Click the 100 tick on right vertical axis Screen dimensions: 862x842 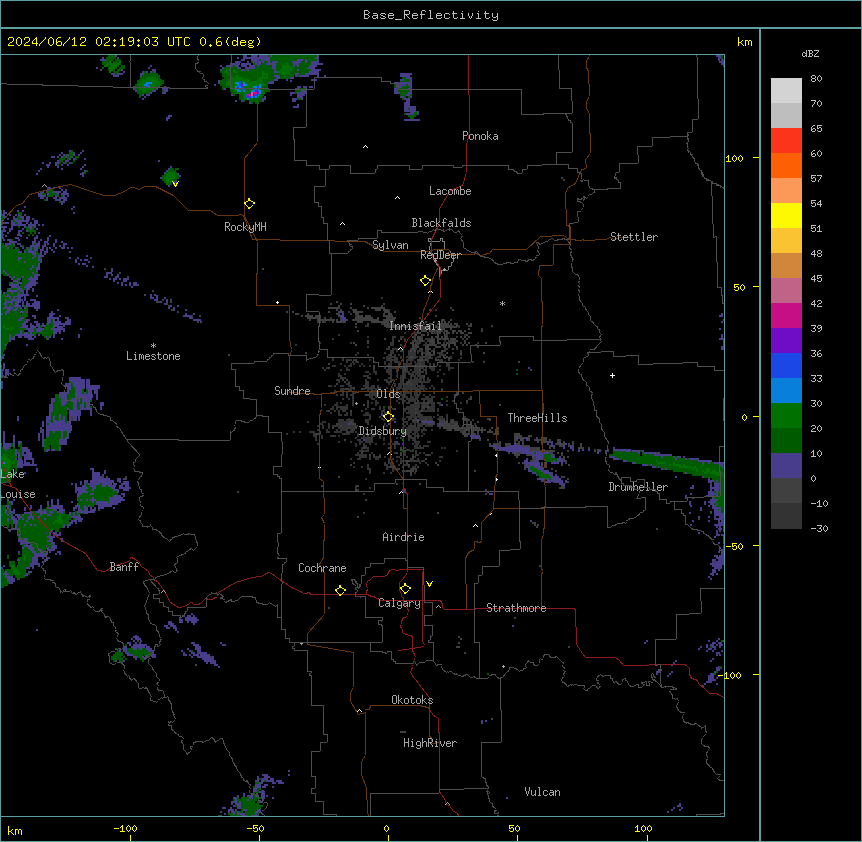click(734, 158)
